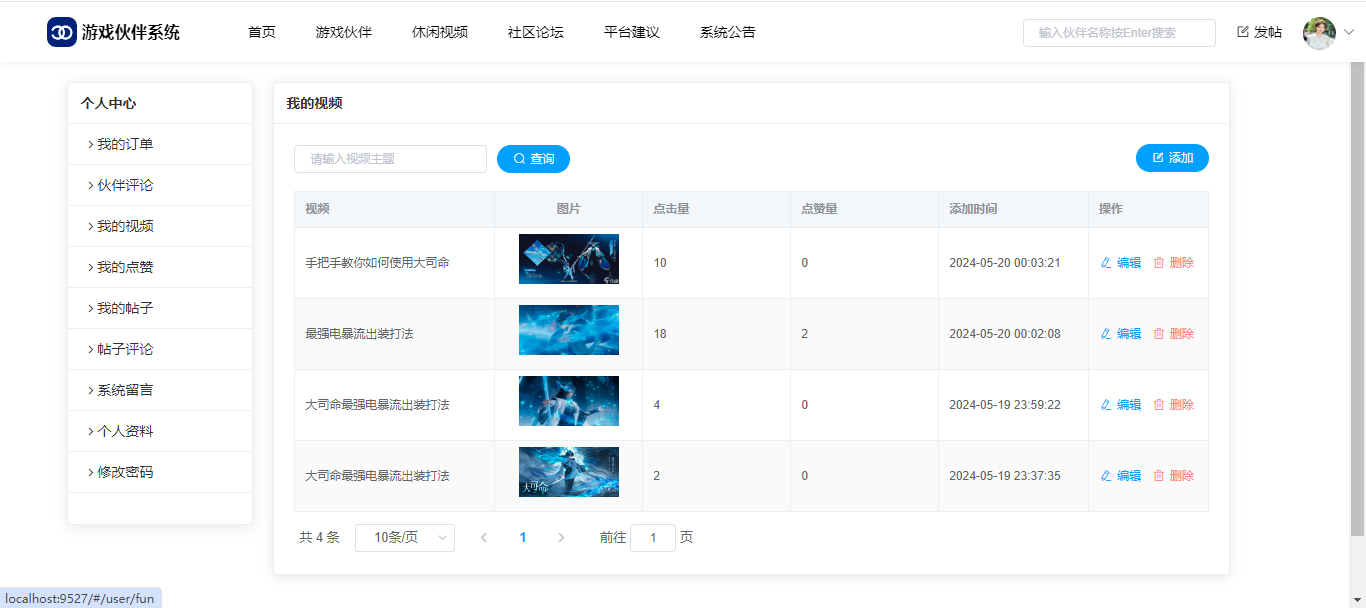This screenshot has width=1366, height=608.
Task: Open 社区论坛 in top navigation
Action: click(x=535, y=32)
